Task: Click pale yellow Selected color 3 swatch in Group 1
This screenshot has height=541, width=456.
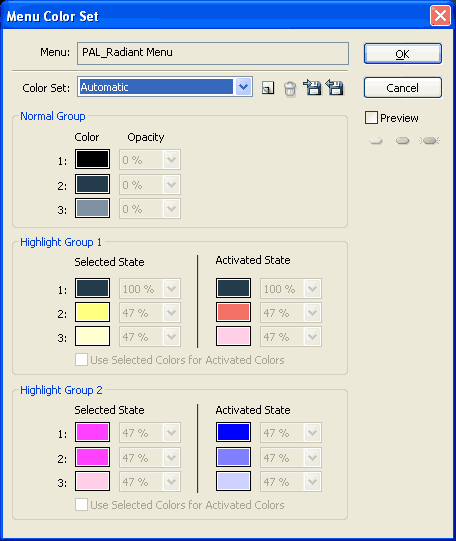Action: point(92,336)
